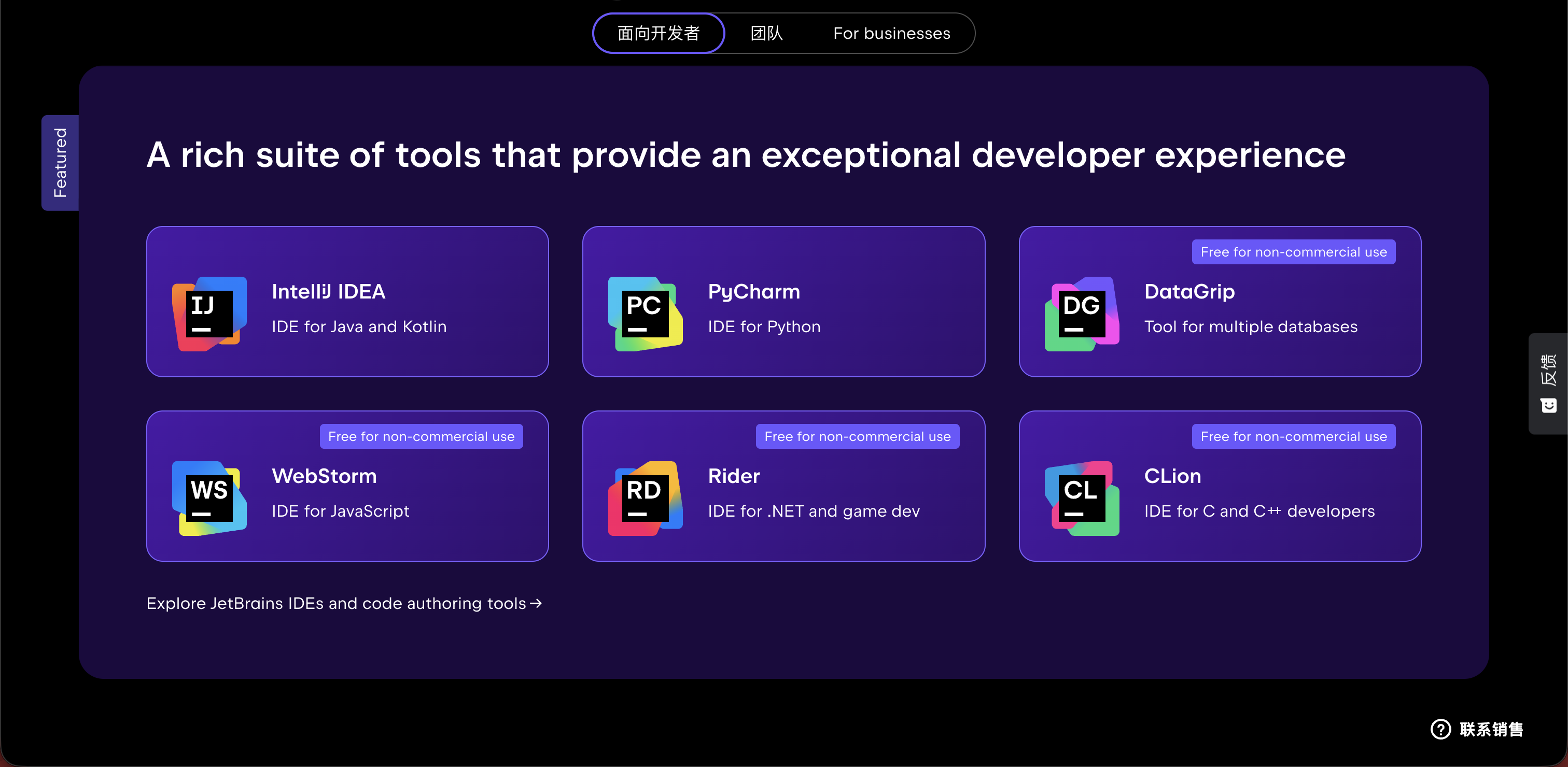Open the IntelliJ IDEA product title
Image resolution: width=1568 pixels, height=767 pixels.
328,291
